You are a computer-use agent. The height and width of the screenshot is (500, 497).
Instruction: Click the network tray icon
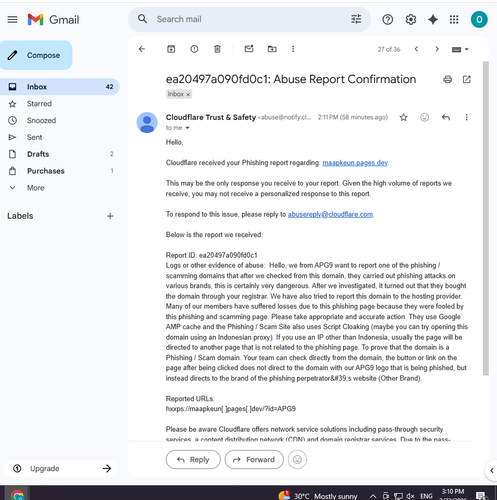(x=398, y=496)
